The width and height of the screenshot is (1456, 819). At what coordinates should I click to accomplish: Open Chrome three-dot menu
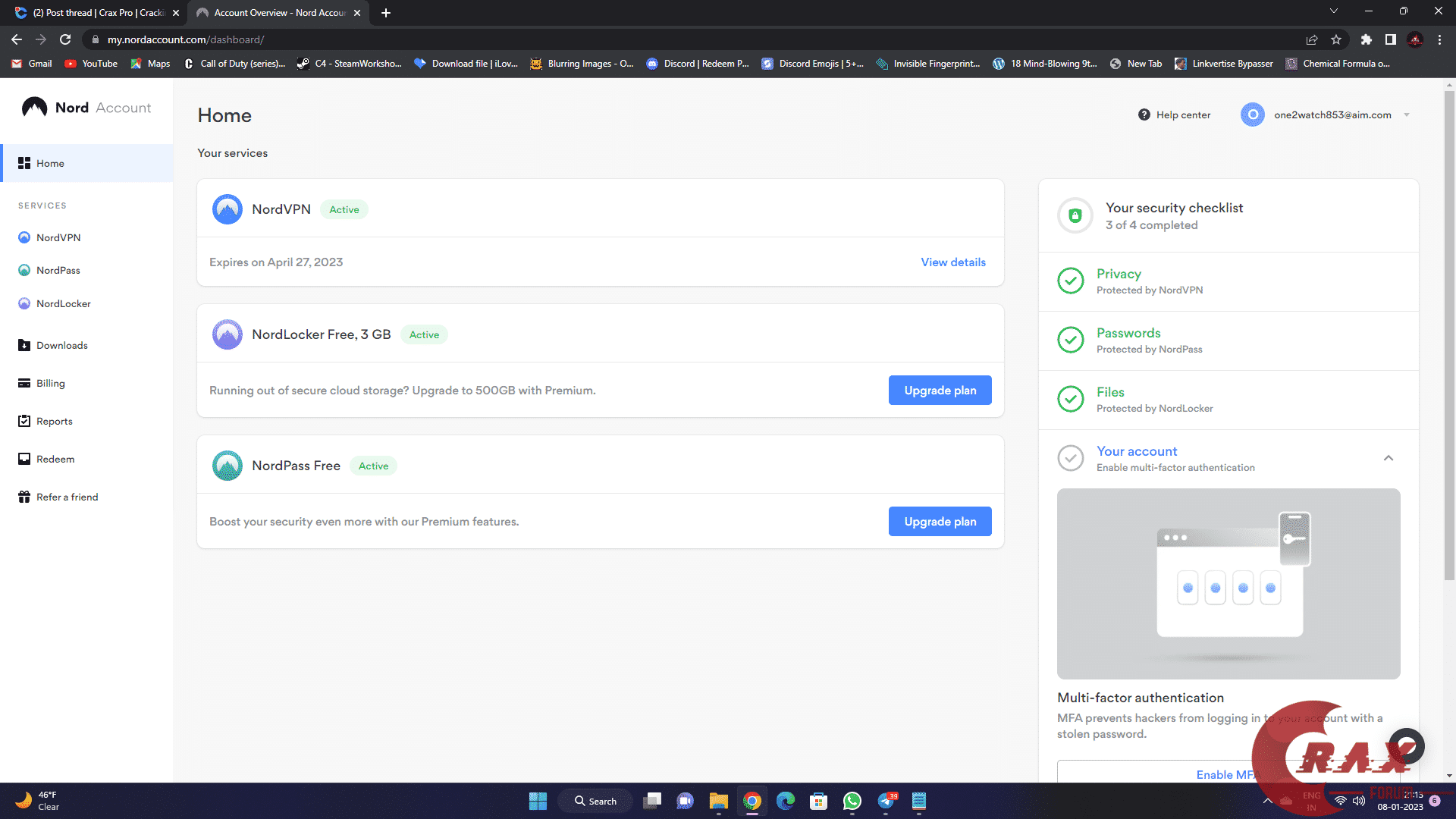1439,39
